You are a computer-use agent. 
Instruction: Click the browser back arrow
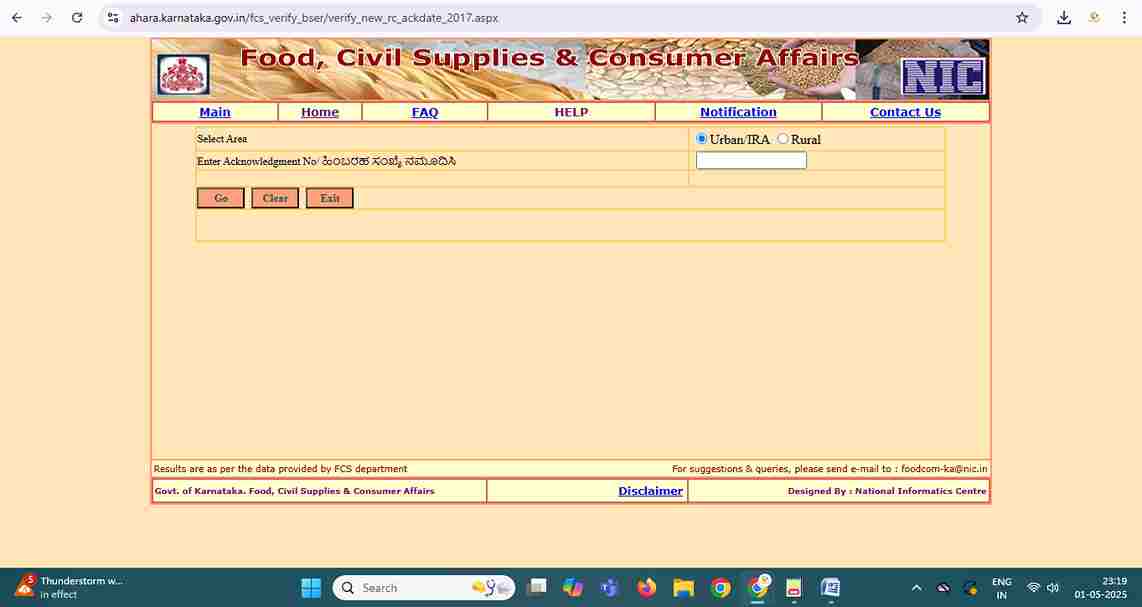click(x=16, y=17)
